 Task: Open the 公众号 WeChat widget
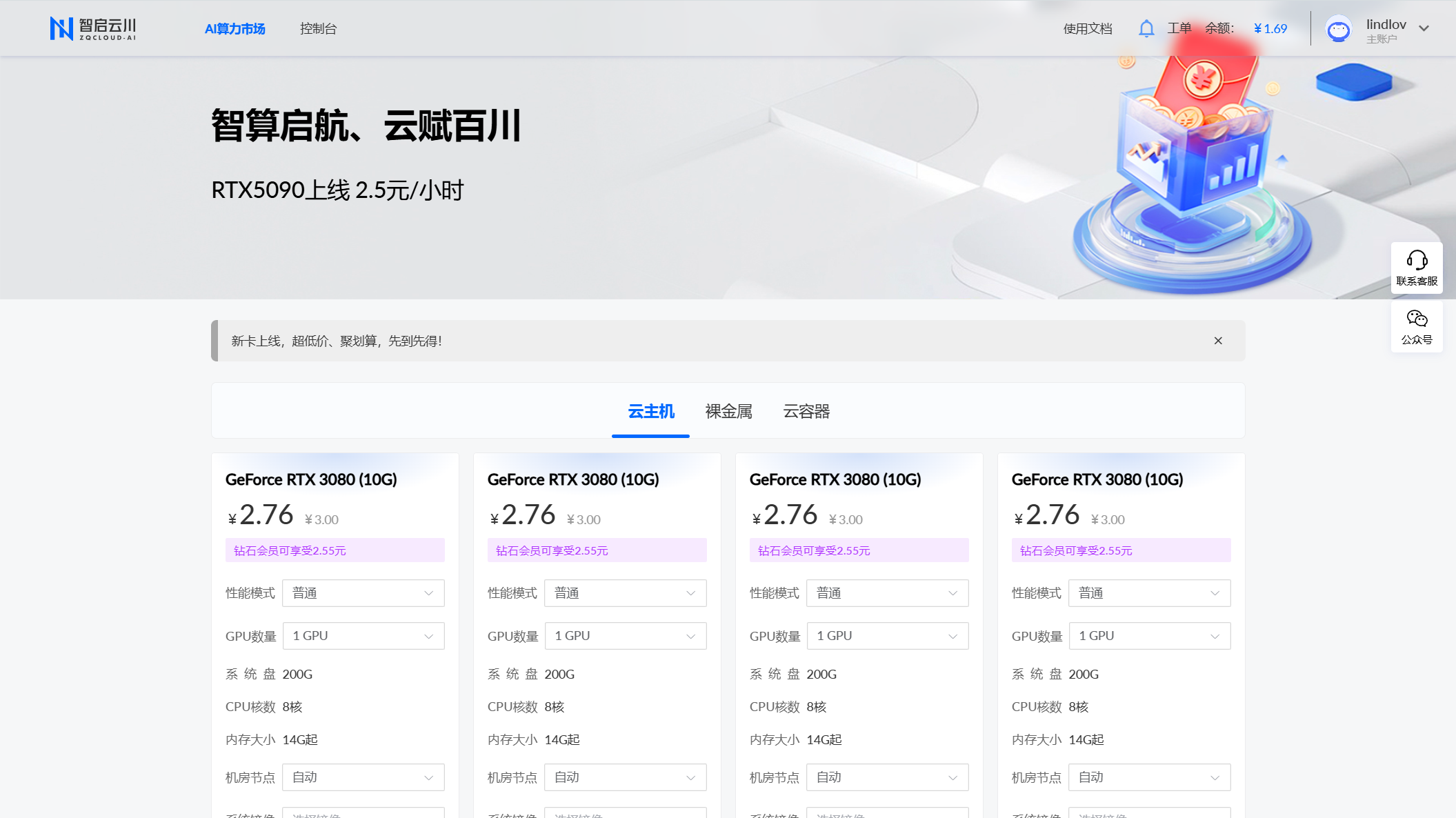tap(1416, 327)
